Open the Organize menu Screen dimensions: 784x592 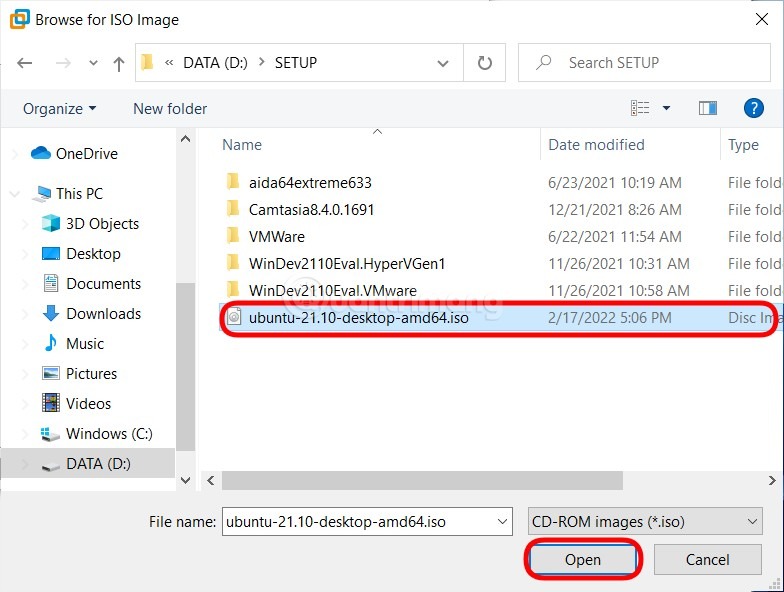tap(60, 108)
